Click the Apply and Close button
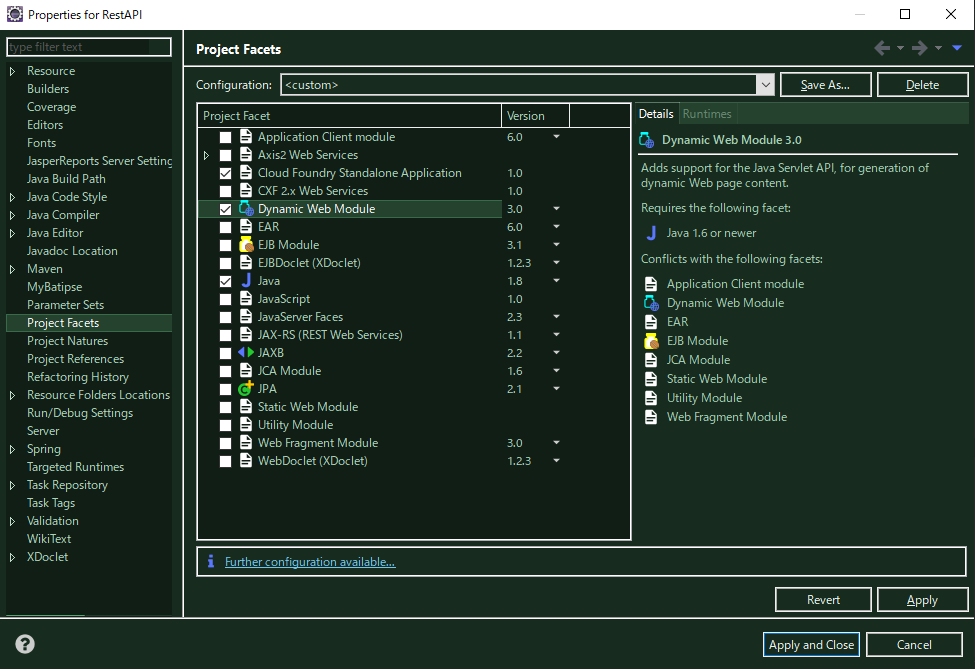This screenshot has height=669, width=975. (x=810, y=644)
